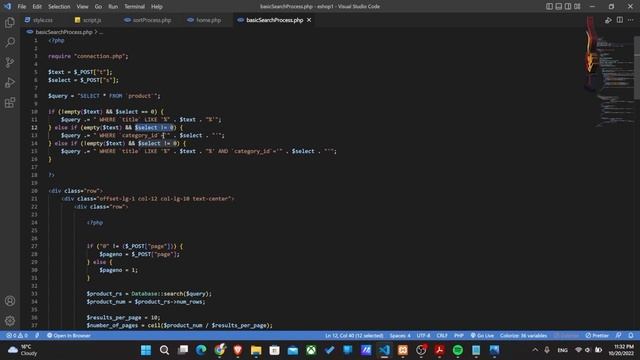Click the highlighted $select != 0 text on line 12
This screenshot has height=360, width=640.
pyautogui.click(x=155, y=127)
